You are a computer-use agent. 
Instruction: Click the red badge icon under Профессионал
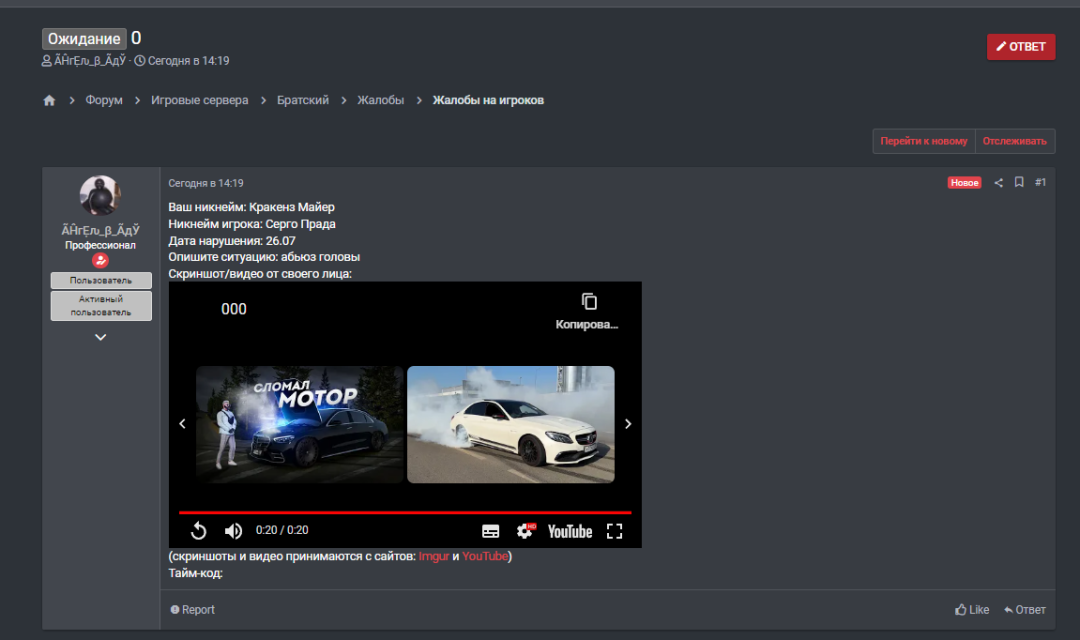pyautogui.click(x=101, y=260)
